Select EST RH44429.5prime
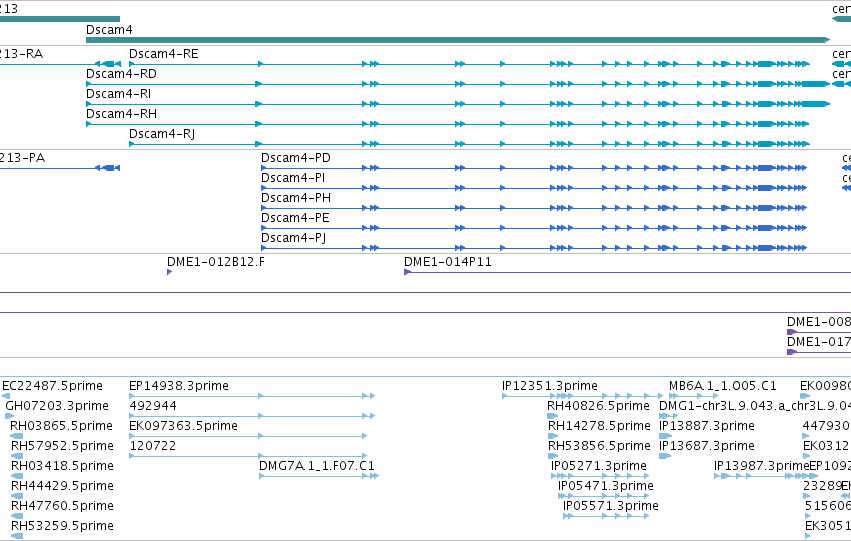The image size is (851, 541). [62, 486]
